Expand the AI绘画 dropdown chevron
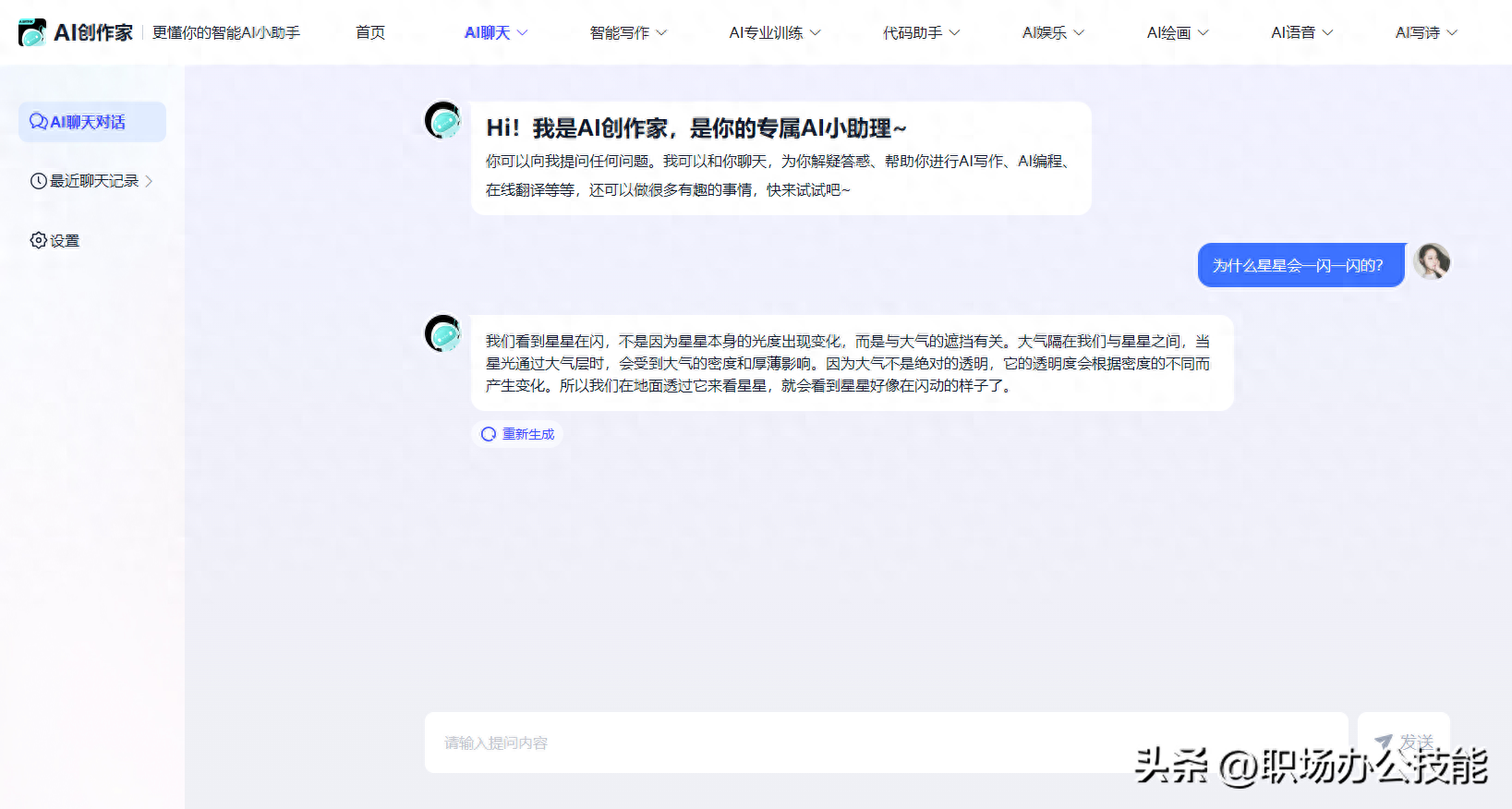Image resolution: width=1512 pixels, height=809 pixels. click(x=1204, y=32)
